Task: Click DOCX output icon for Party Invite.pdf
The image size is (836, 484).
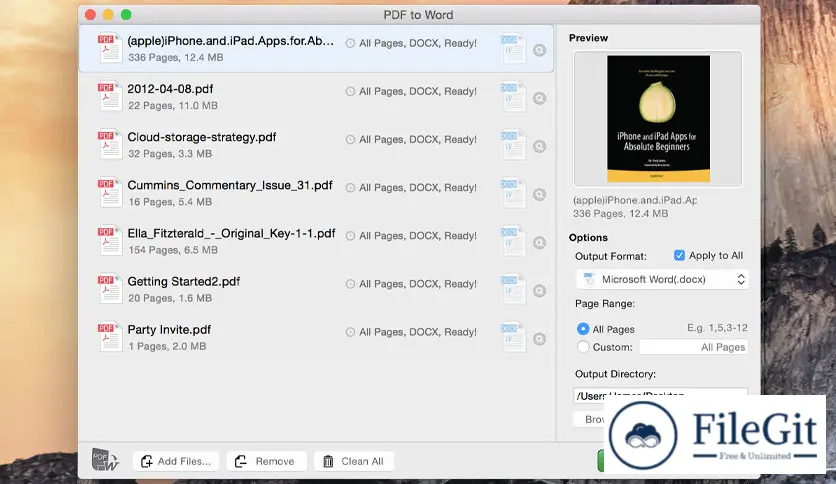Action: point(513,337)
